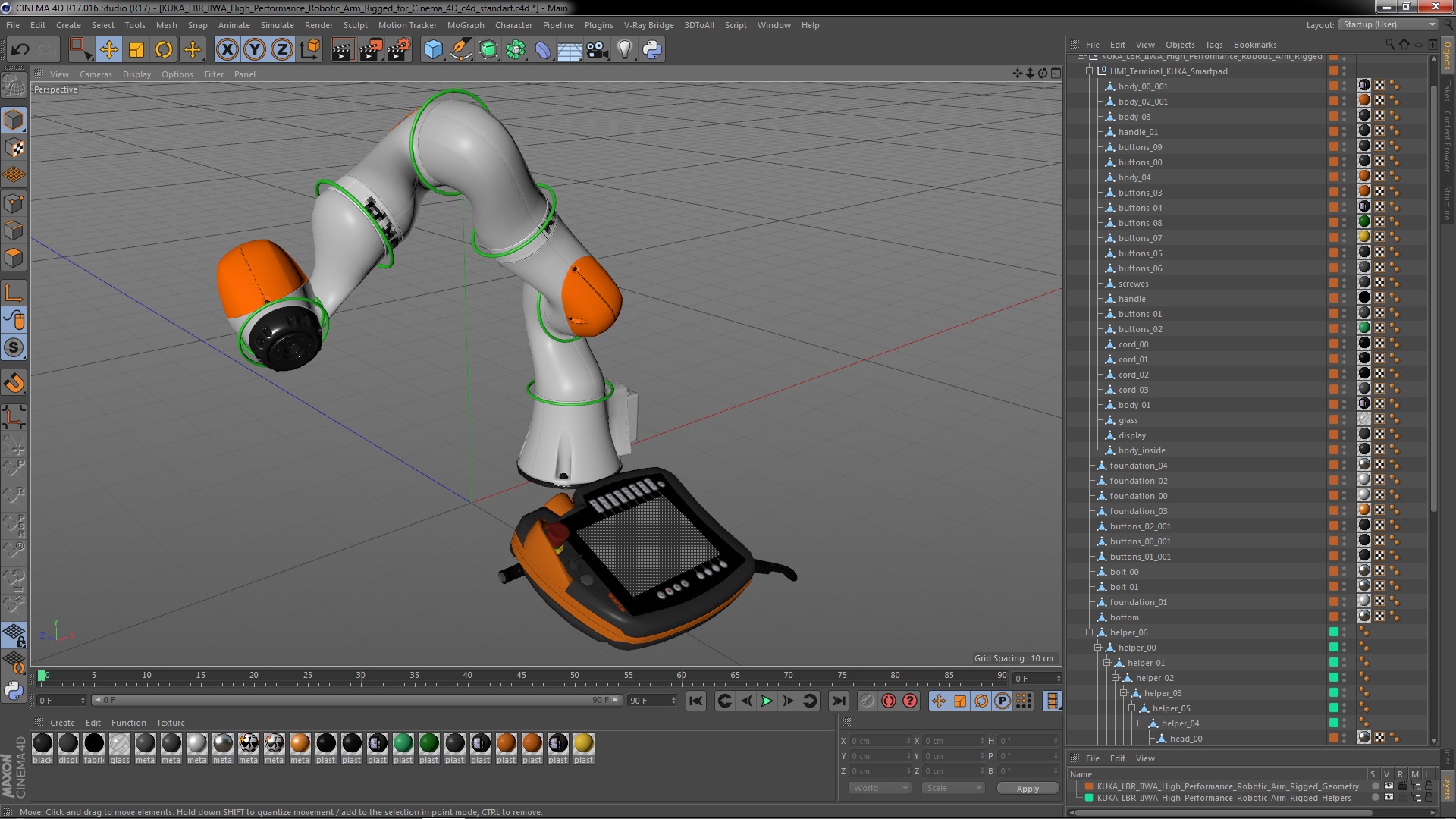Click the Python icon in top toolbar
Image resolution: width=1456 pixels, height=819 pixels.
coord(652,50)
